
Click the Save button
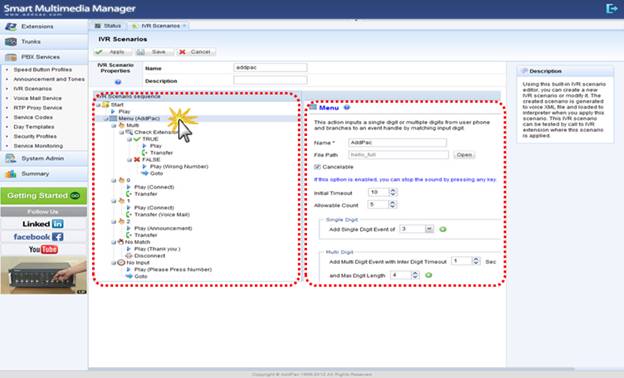[x=154, y=52]
